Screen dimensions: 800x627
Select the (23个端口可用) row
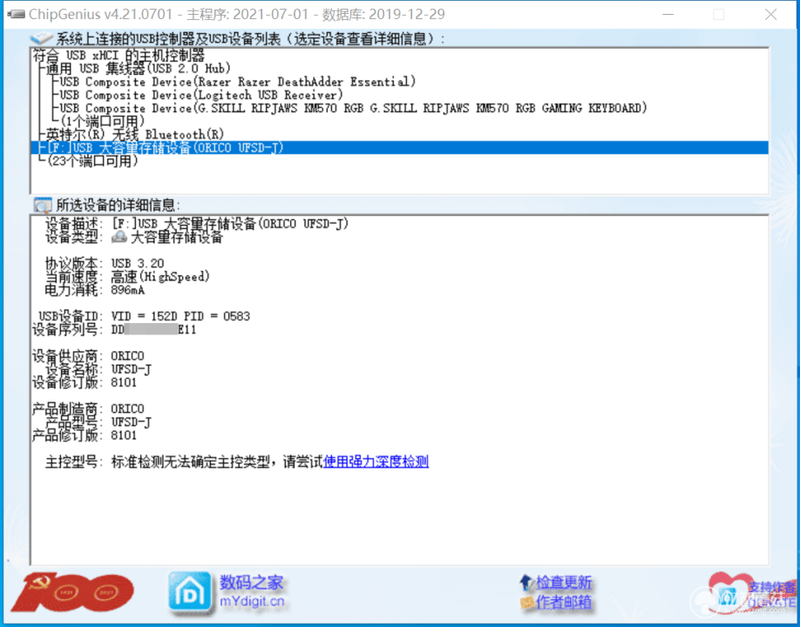[92, 161]
